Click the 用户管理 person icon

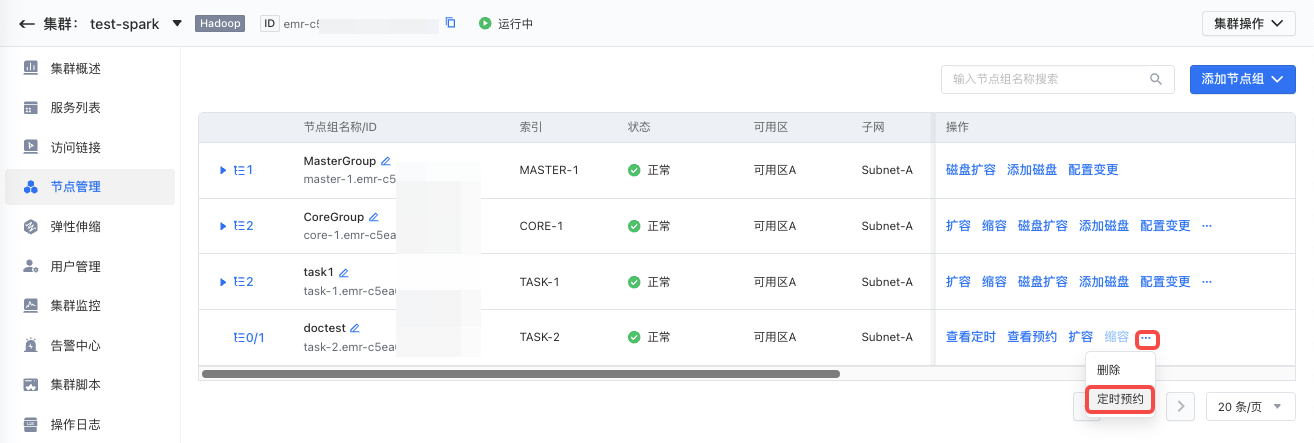click(31, 266)
